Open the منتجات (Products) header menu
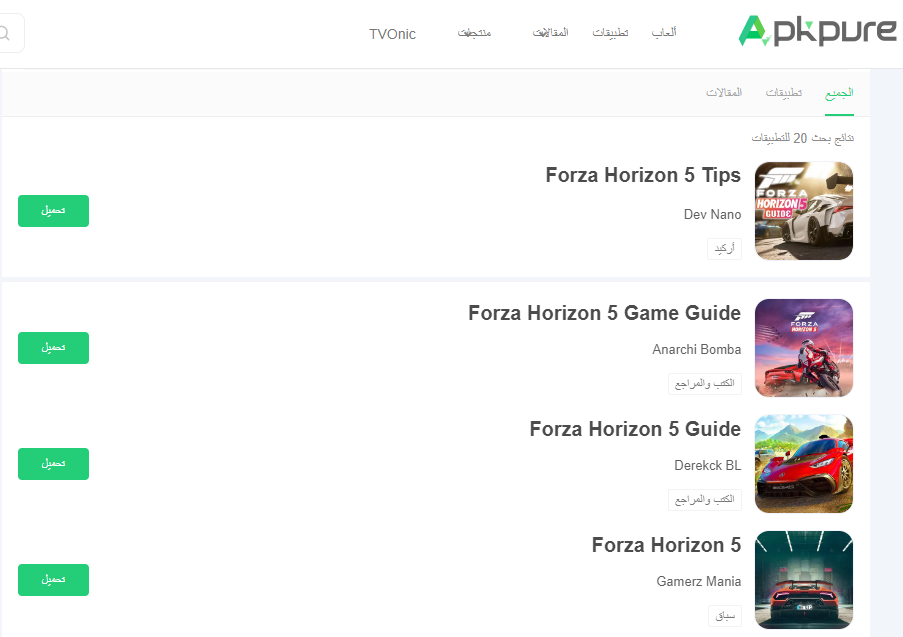The image size is (903, 637). click(x=474, y=33)
